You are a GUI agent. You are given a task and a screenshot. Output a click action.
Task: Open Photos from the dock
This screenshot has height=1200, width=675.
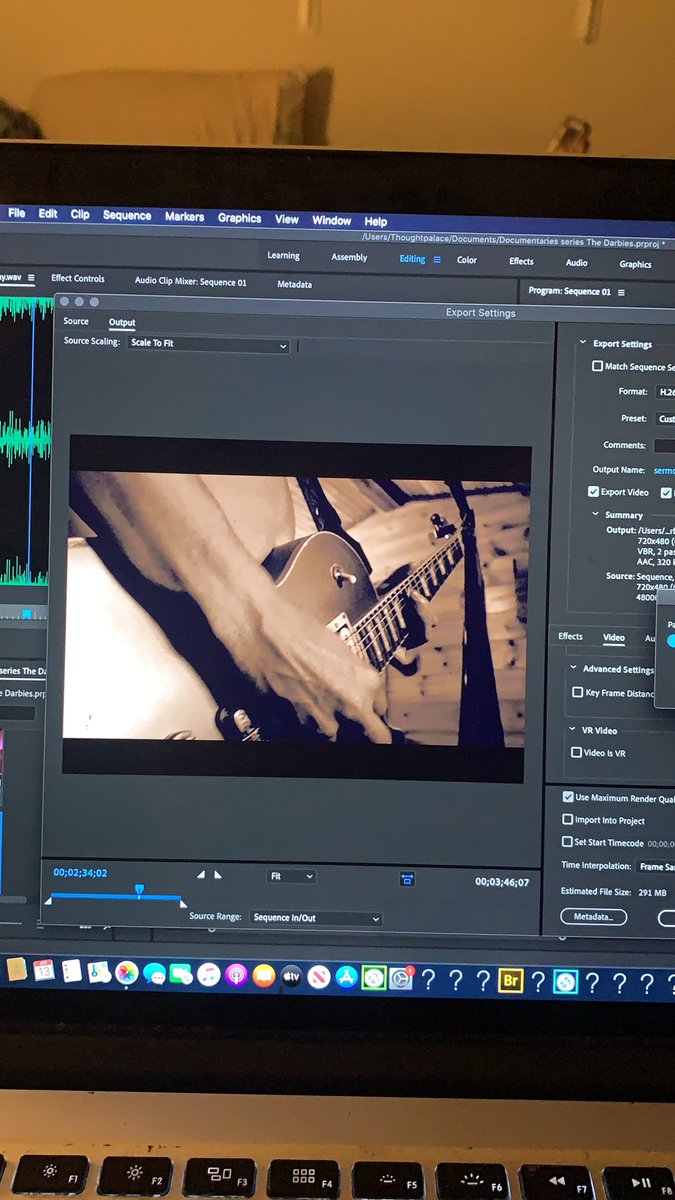126,973
